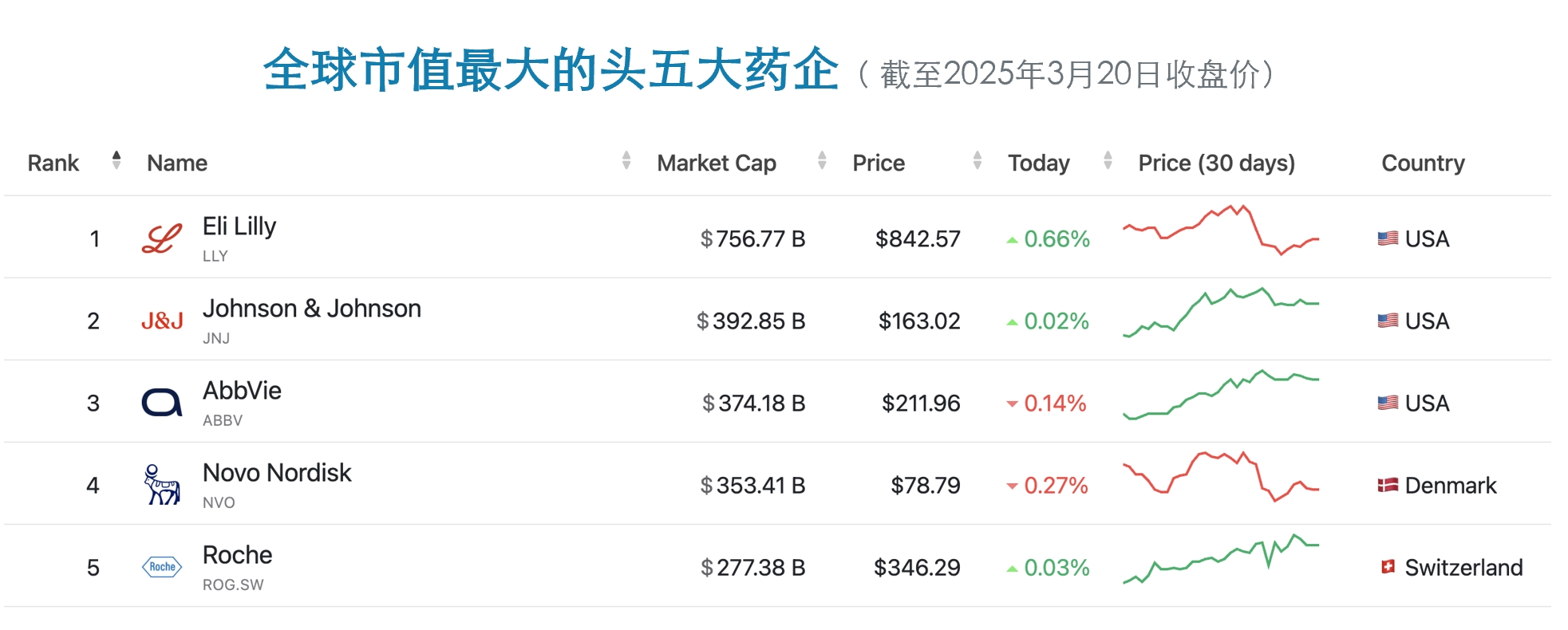This screenshot has height=630, width=1568.
Task: Click the Eli Lilly logo icon
Action: 162,238
